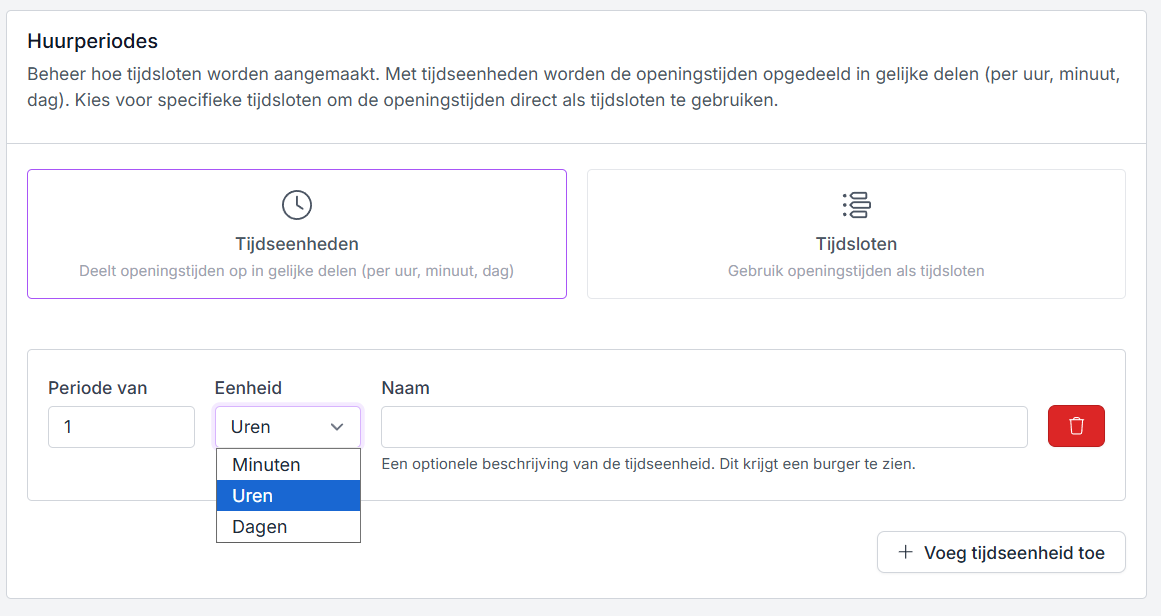
Task: Click the Huurperiodes section heading
Action: (x=92, y=42)
